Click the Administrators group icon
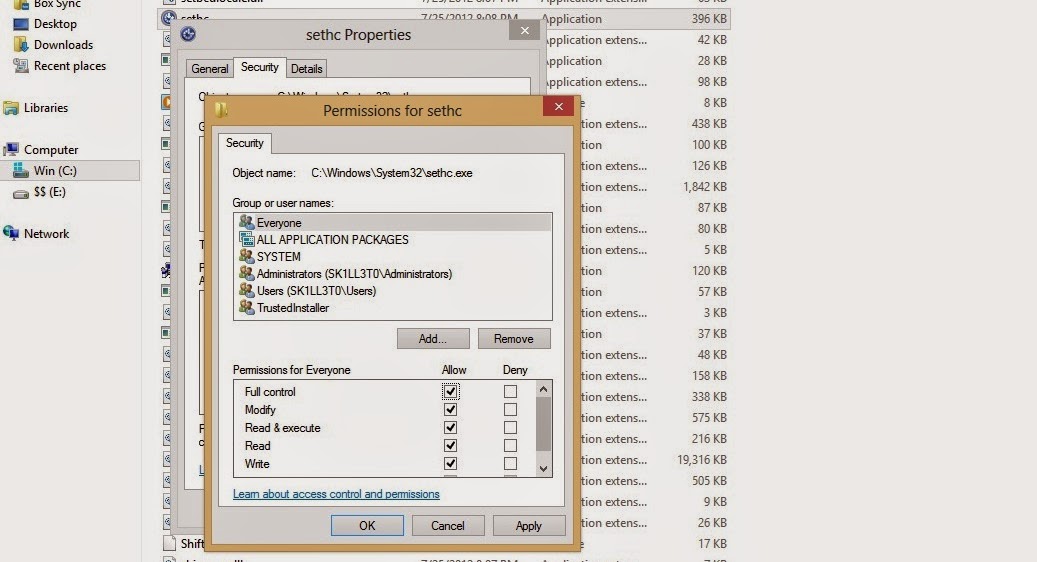 click(x=247, y=273)
